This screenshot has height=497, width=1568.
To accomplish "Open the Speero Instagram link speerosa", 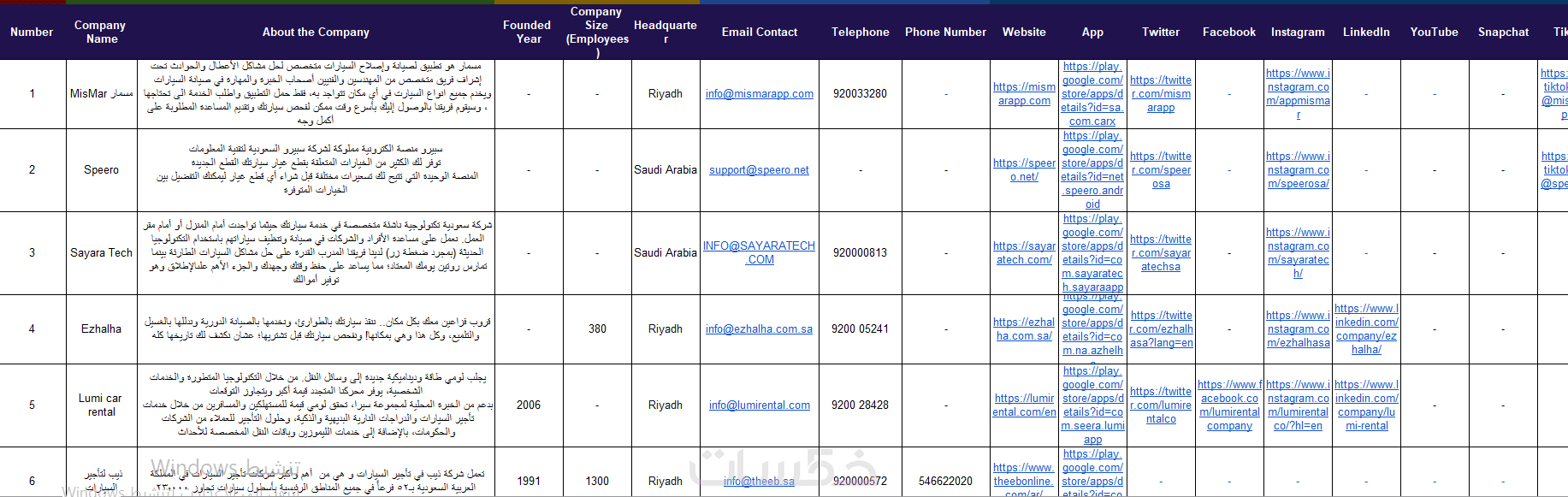I will click(x=1298, y=170).
